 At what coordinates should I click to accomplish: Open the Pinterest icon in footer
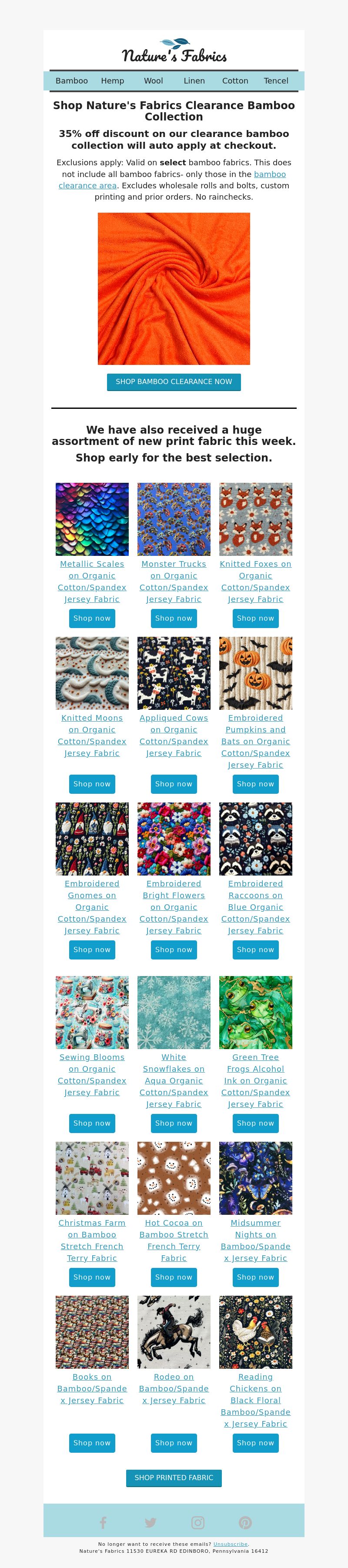coord(245,1522)
